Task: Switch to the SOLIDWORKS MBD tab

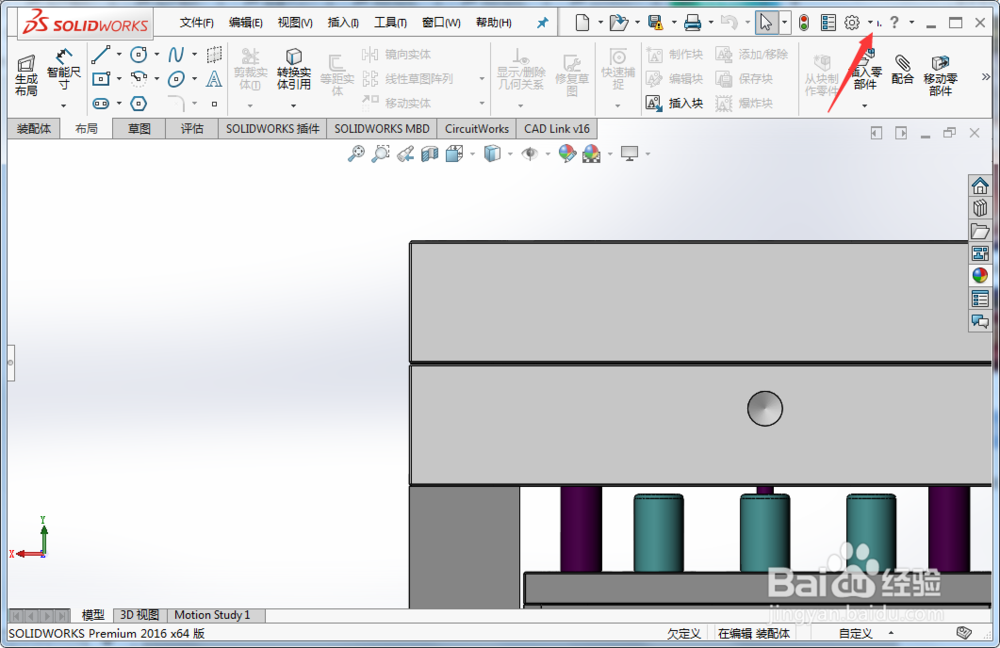Action: [381, 129]
